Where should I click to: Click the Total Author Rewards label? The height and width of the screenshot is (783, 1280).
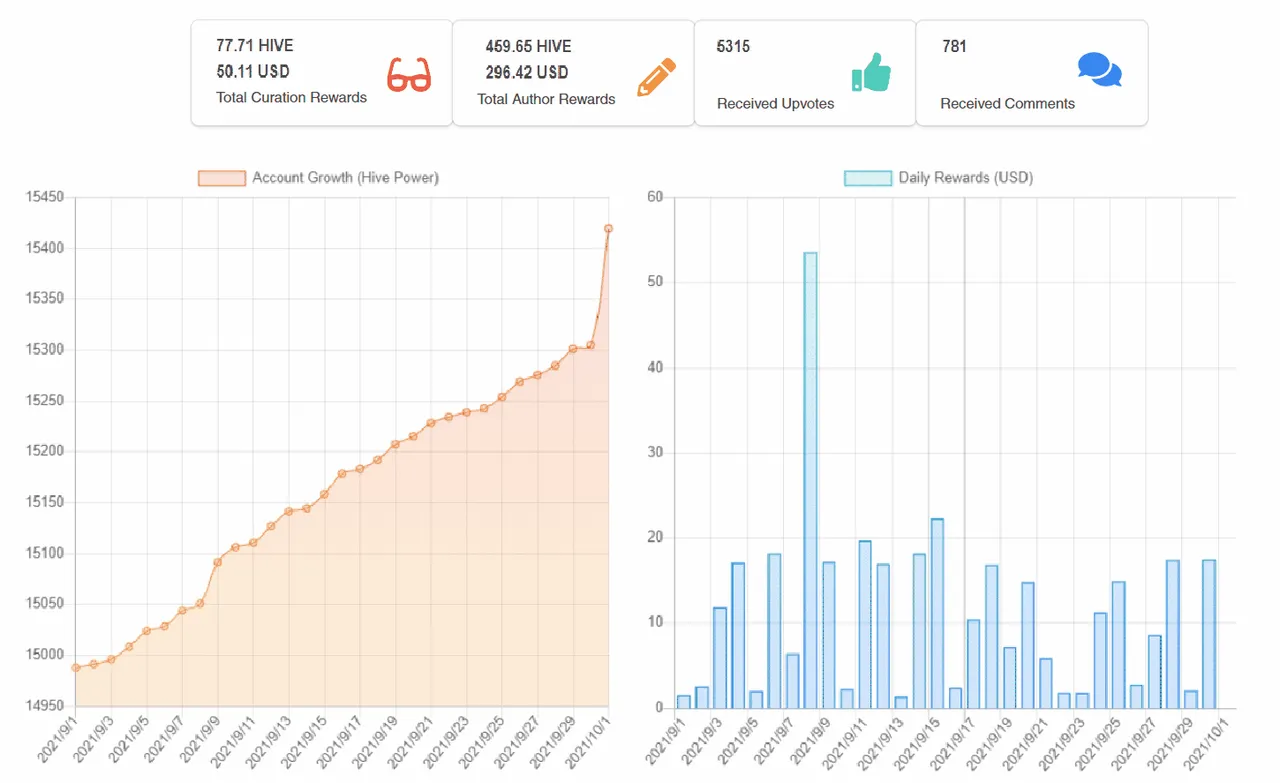click(x=546, y=99)
